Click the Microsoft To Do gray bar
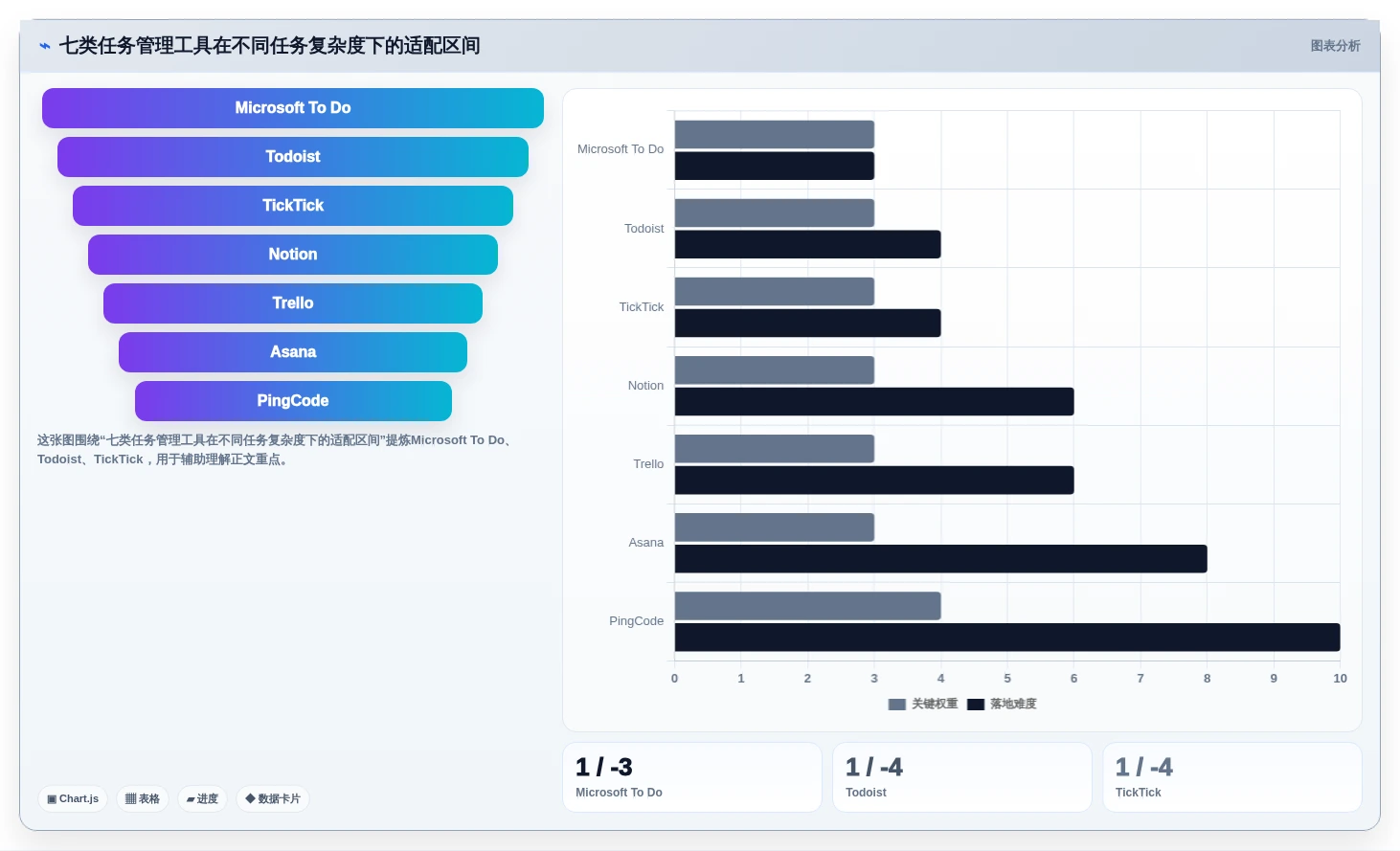Image resolution: width=1400 pixels, height=851 pixels. tap(775, 134)
